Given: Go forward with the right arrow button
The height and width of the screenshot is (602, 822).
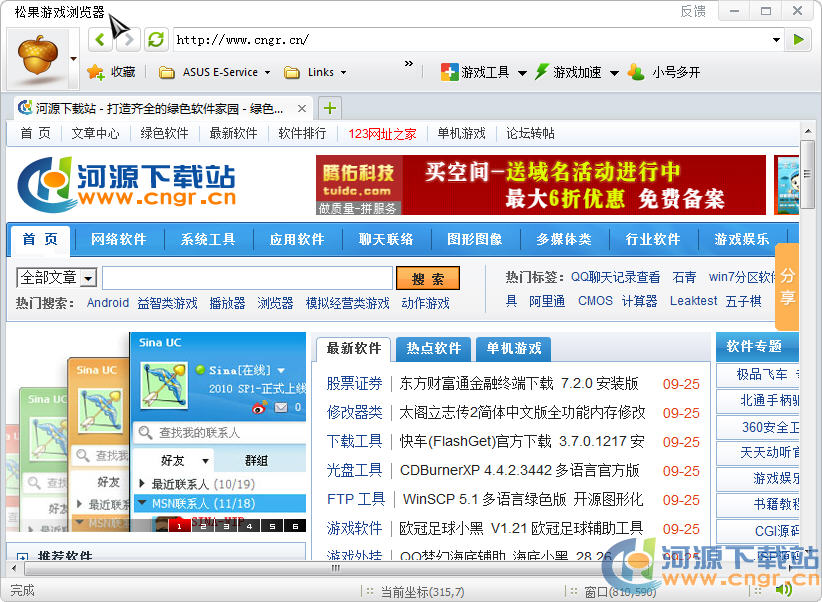Looking at the screenshot, I should pos(128,39).
